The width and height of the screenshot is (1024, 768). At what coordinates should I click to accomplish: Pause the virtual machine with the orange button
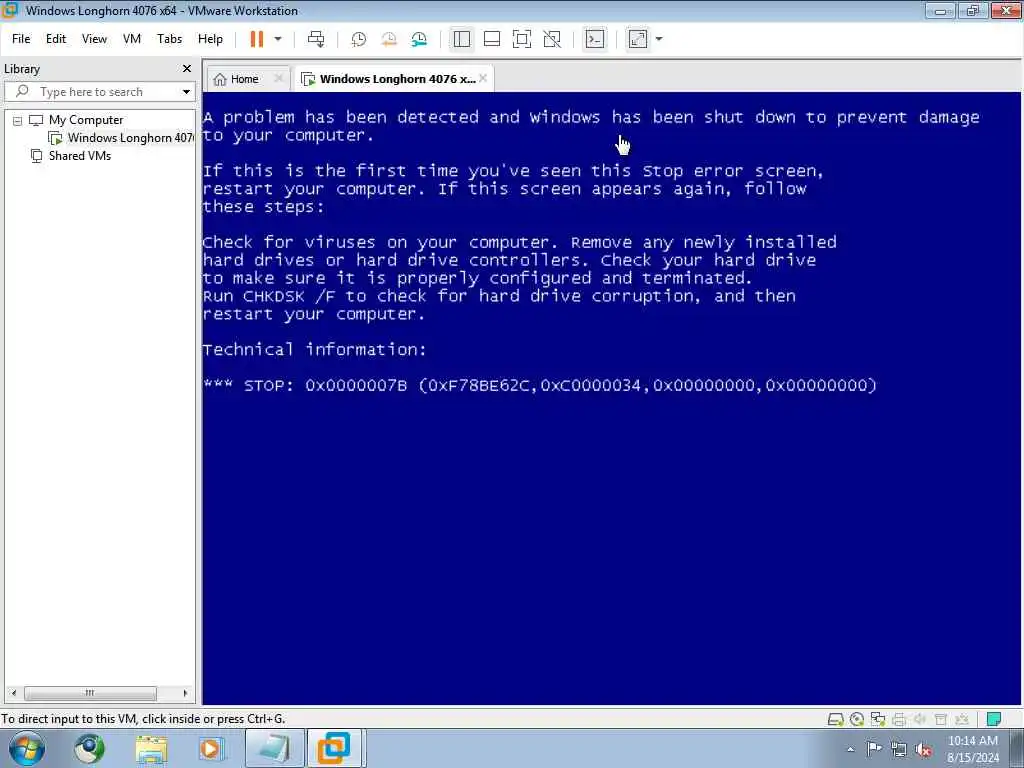tap(257, 39)
